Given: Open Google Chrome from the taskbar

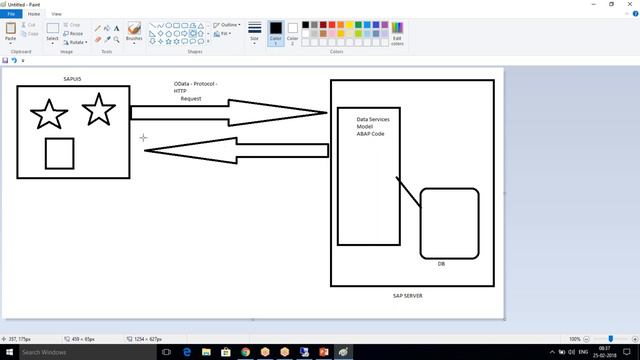Looking at the screenshot, I should tap(245, 352).
